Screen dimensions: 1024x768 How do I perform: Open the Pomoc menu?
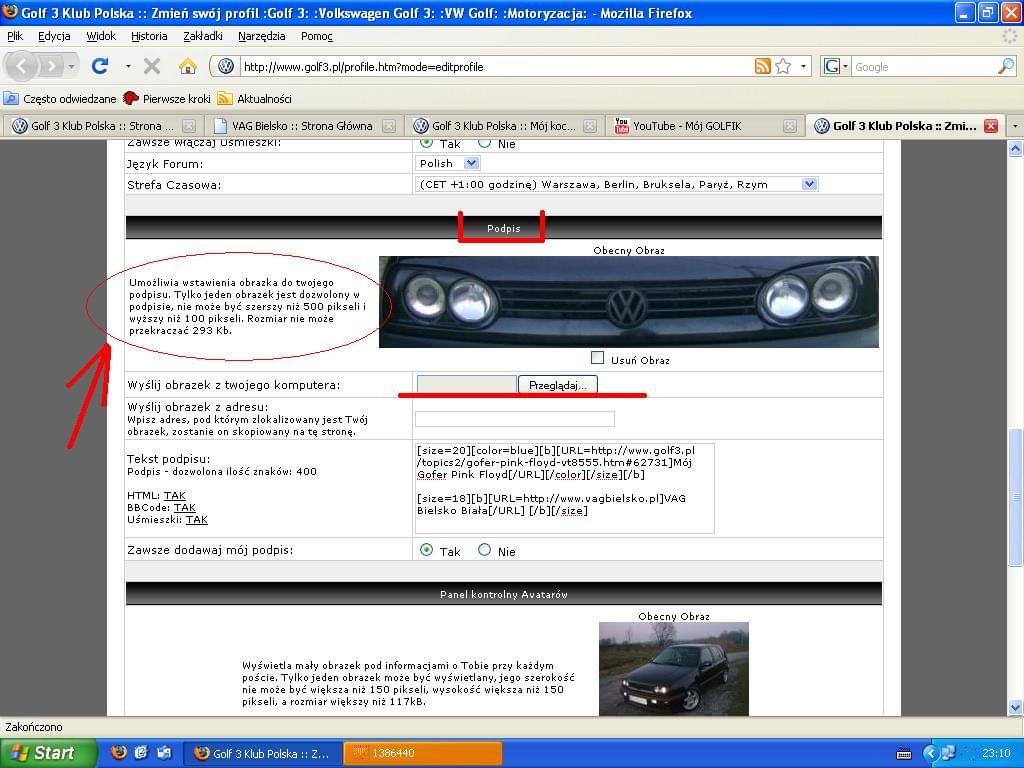pos(317,36)
